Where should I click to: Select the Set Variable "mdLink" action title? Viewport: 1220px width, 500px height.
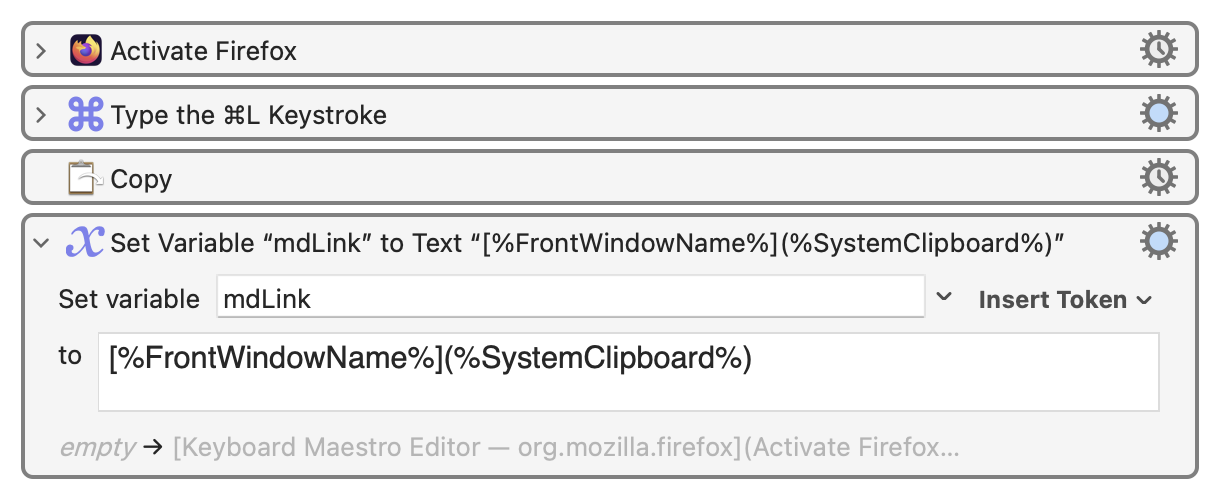(586, 242)
